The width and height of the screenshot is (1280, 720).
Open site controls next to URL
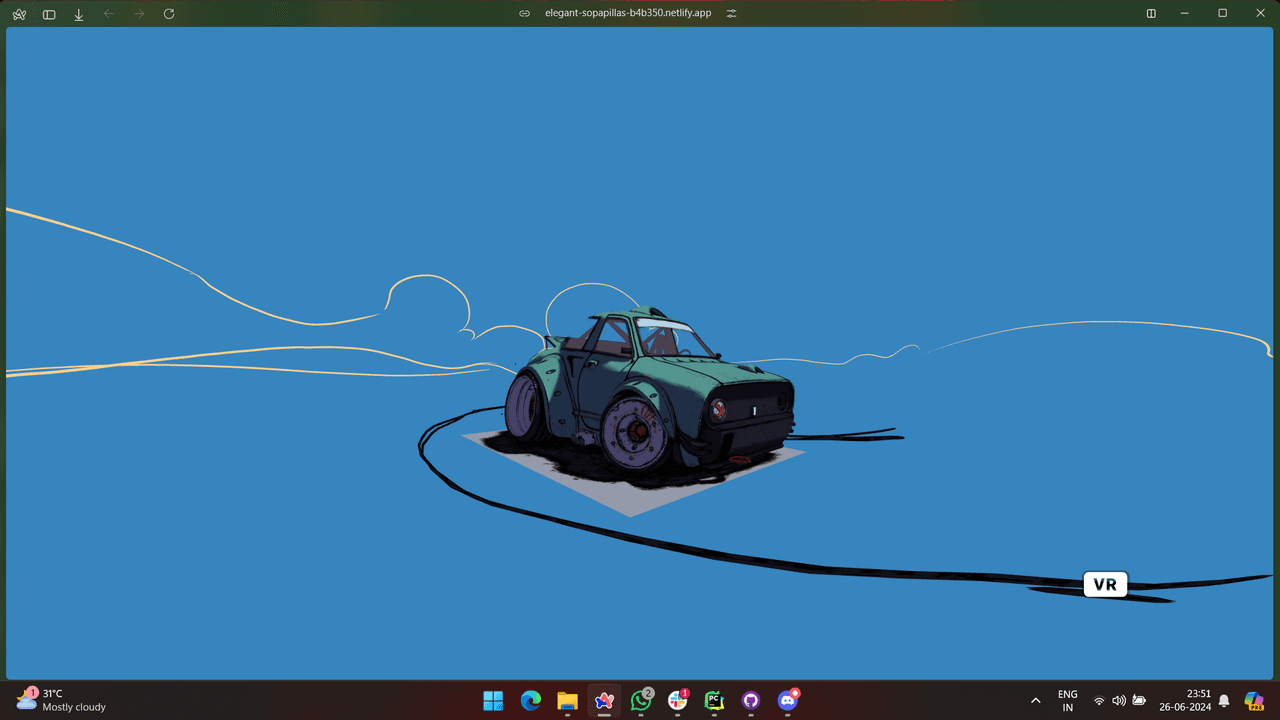tap(731, 14)
